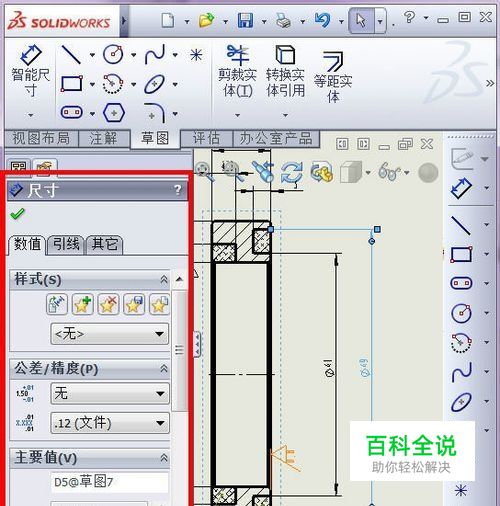Screen dimensions: 500x506
Task: Select the Straight Slot tool in ribbon
Action: [71, 112]
